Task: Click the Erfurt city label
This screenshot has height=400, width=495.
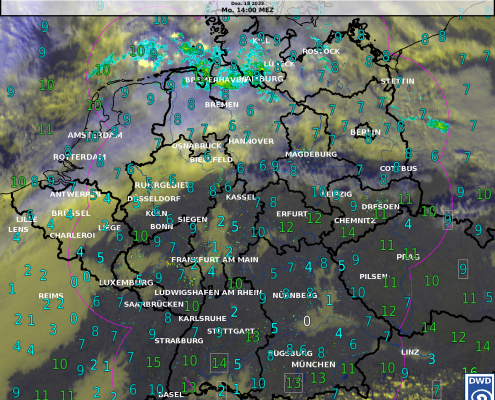Action: pos(292,214)
